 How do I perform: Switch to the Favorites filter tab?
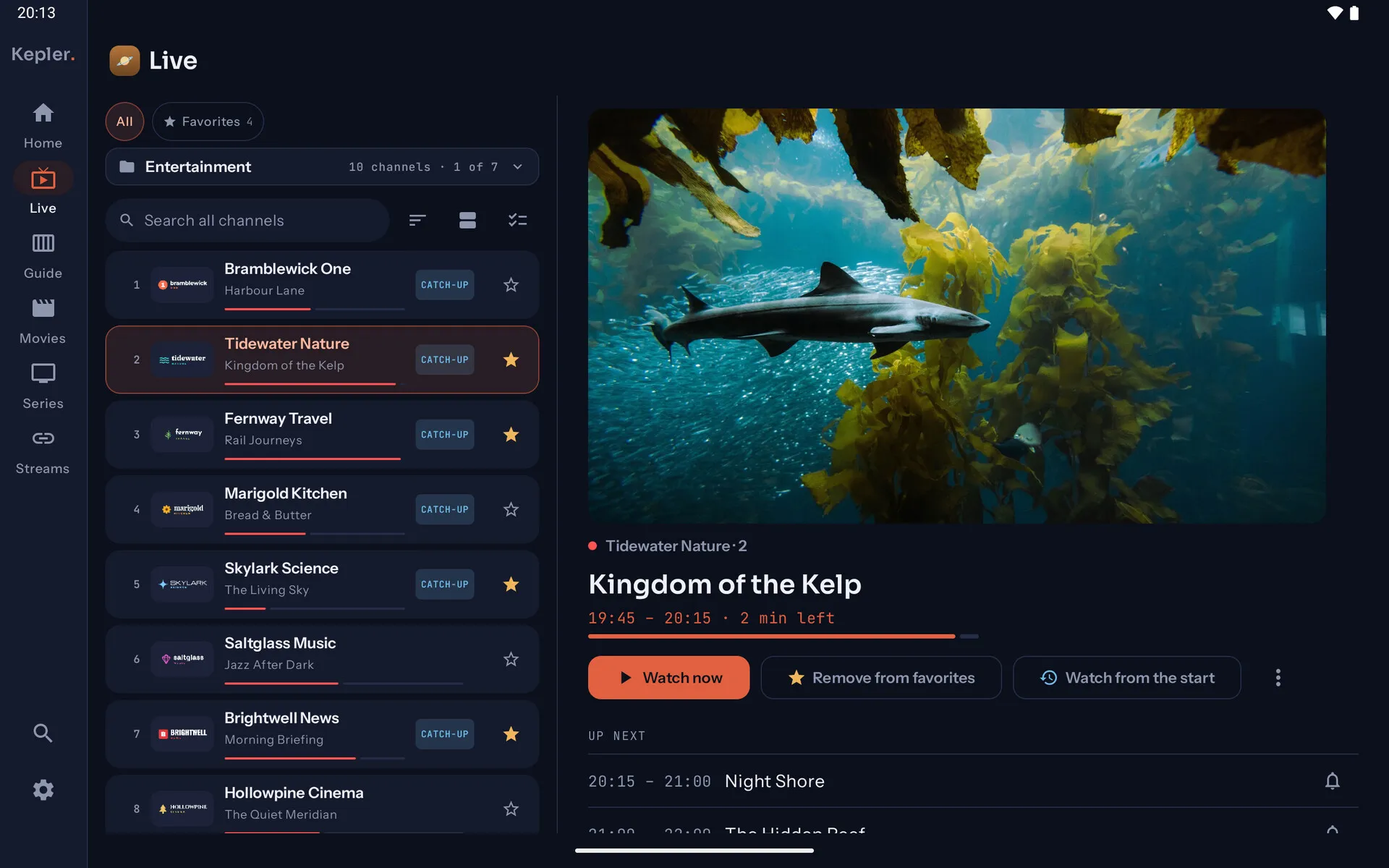208,122
